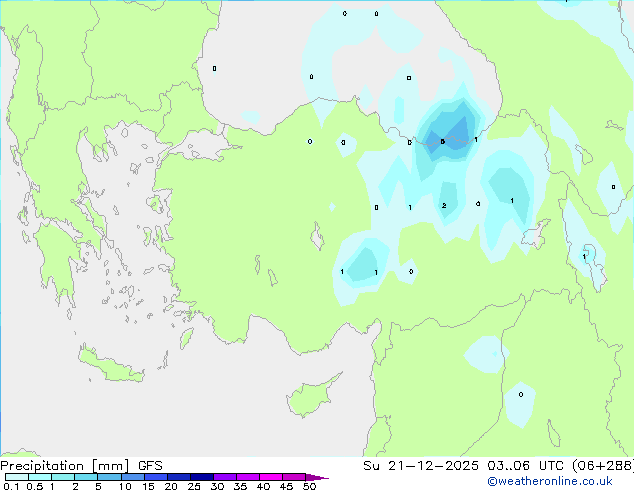Click the 'Precipitation [mm] GFS' title
This screenshot has height=490, width=634.
click(81, 466)
